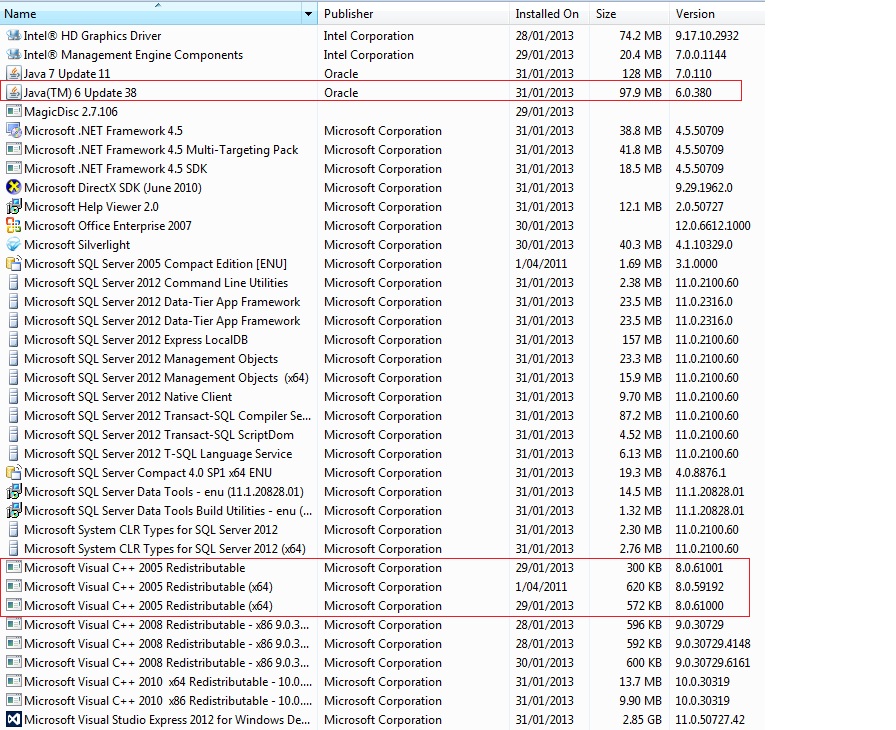Click the version 9.29.1962.0 cell
Screen dimensions: 896x730
(x=704, y=187)
